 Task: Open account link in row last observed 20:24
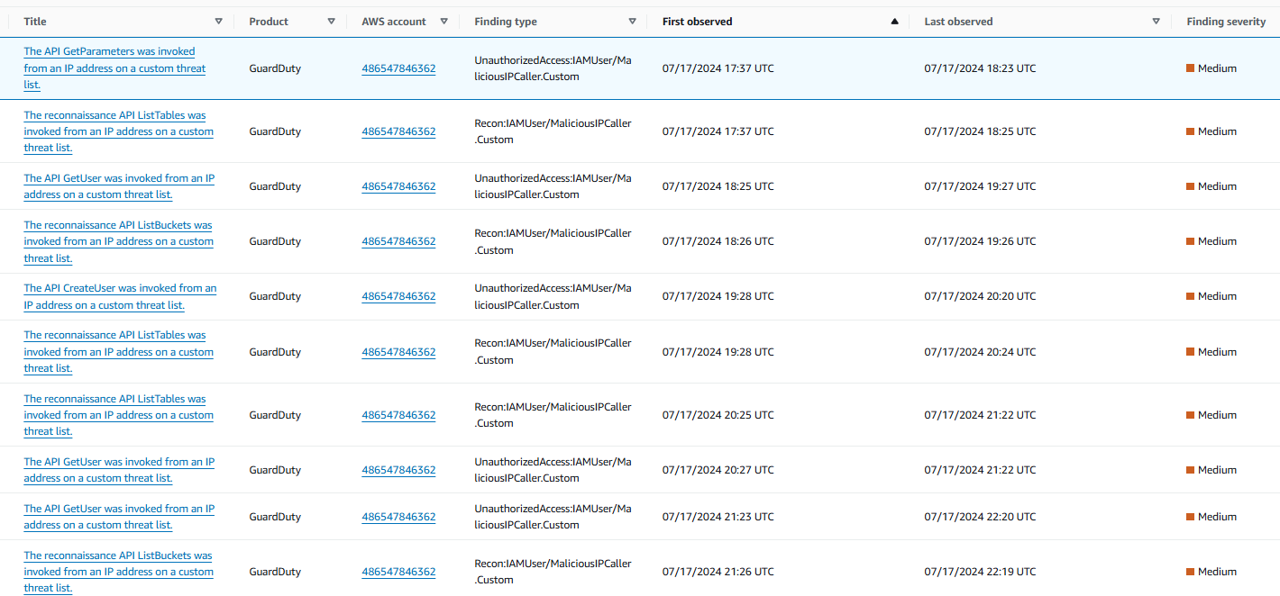(398, 352)
